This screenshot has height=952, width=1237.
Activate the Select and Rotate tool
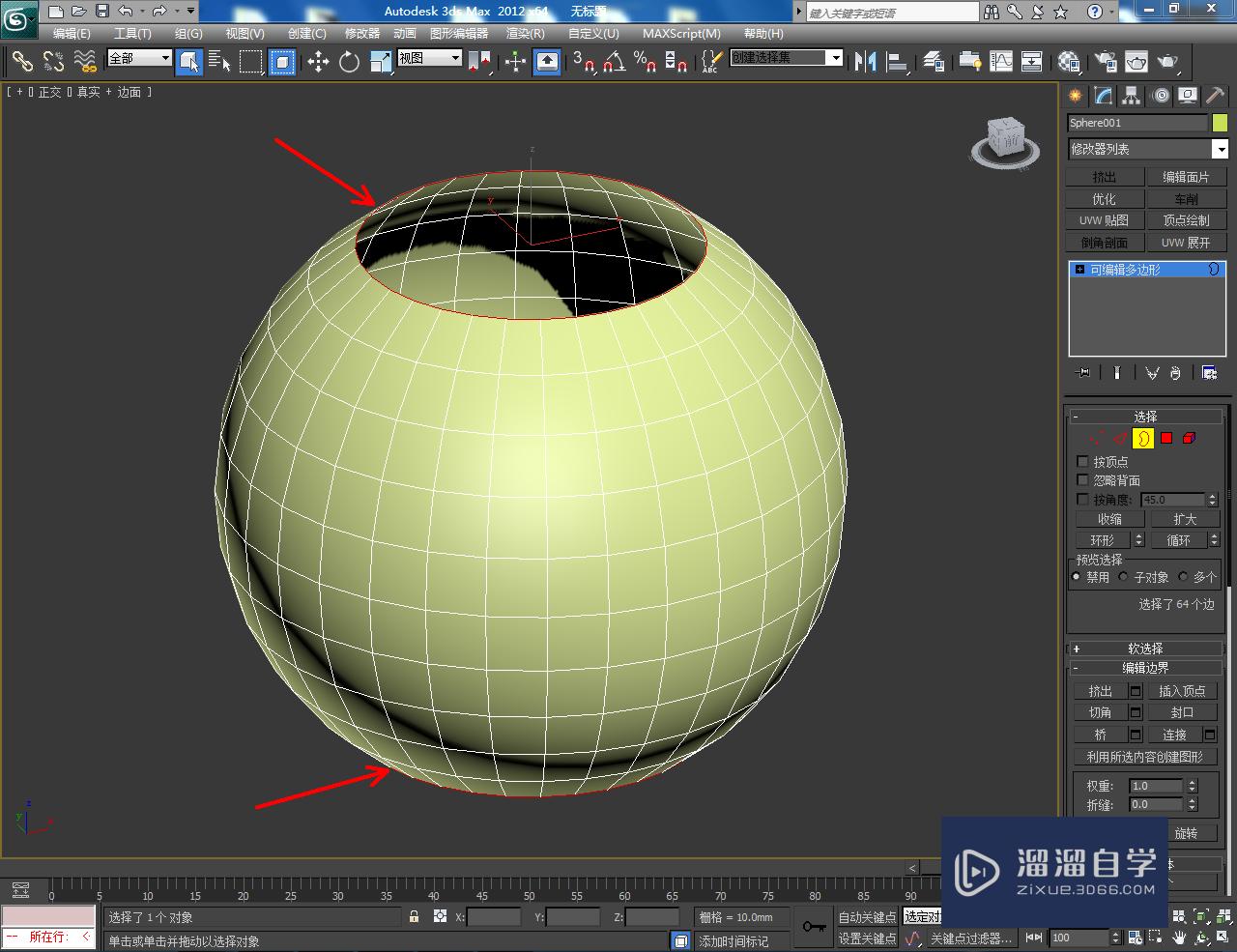[349, 62]
